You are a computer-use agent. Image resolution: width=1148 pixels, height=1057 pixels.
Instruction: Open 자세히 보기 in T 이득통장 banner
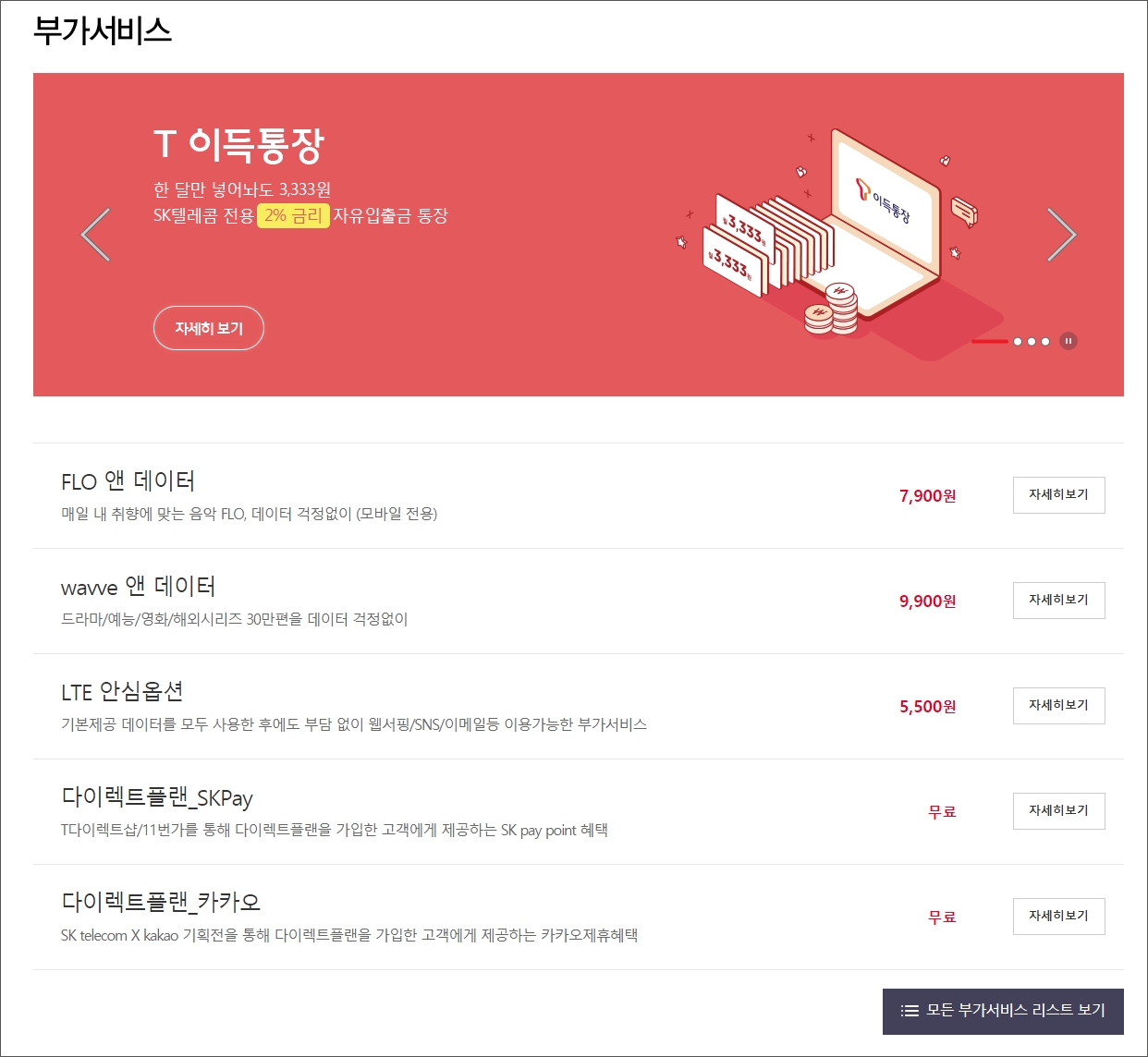(x=209, y=328)
